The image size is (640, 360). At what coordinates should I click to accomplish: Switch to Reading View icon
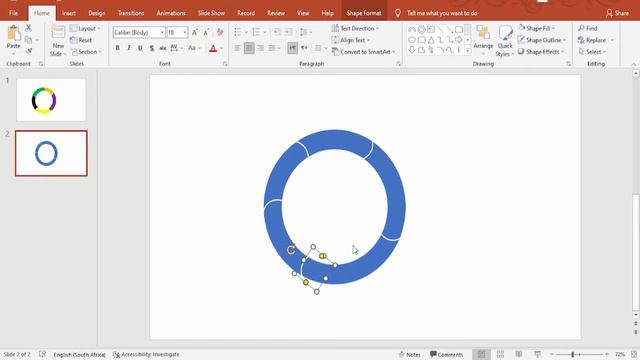[519, 354]
